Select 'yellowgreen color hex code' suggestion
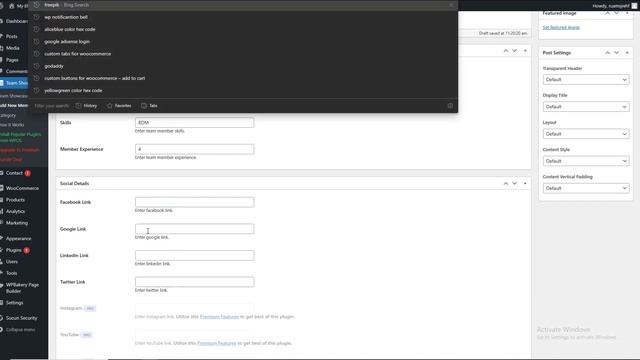The height and width of the screenshot is (360, 640). pos(243,91)
